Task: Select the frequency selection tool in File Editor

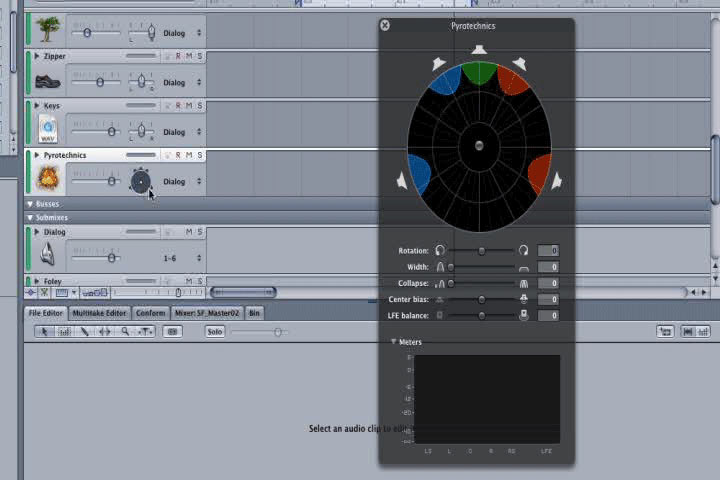Action: (x=64, y=332)
